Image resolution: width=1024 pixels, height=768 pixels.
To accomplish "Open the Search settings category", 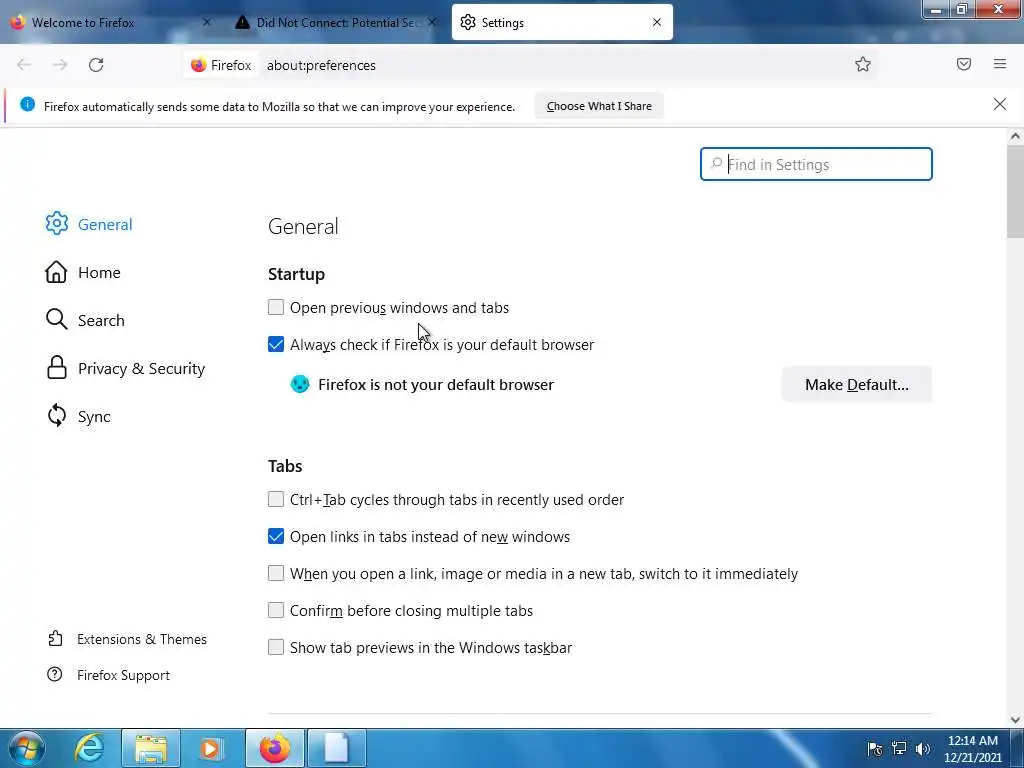I will pos(101,320).
